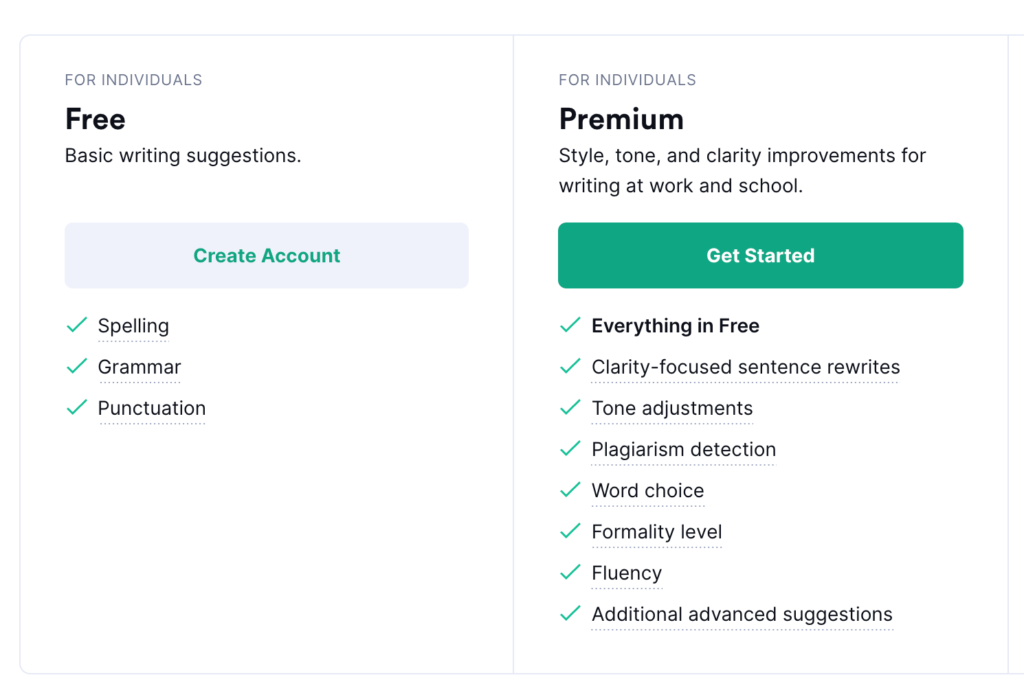Click the checkmark beside Grammar
Image resolution: width=1024 pixels, height=695 pixels.
coord(77,366)
